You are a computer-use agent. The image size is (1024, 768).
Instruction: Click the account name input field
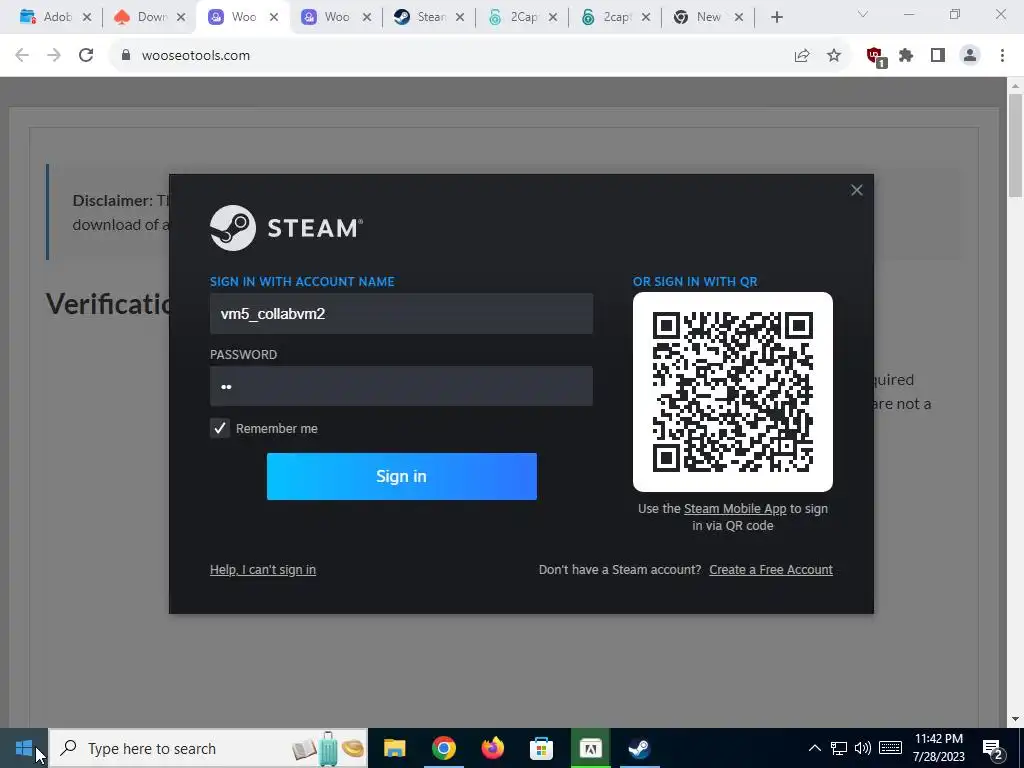pos(401,313)
